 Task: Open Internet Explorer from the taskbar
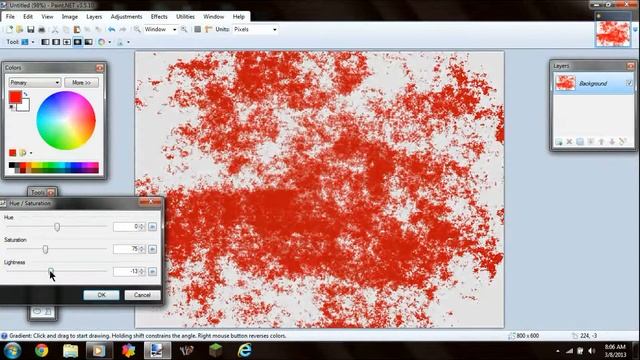pos(244,350)
